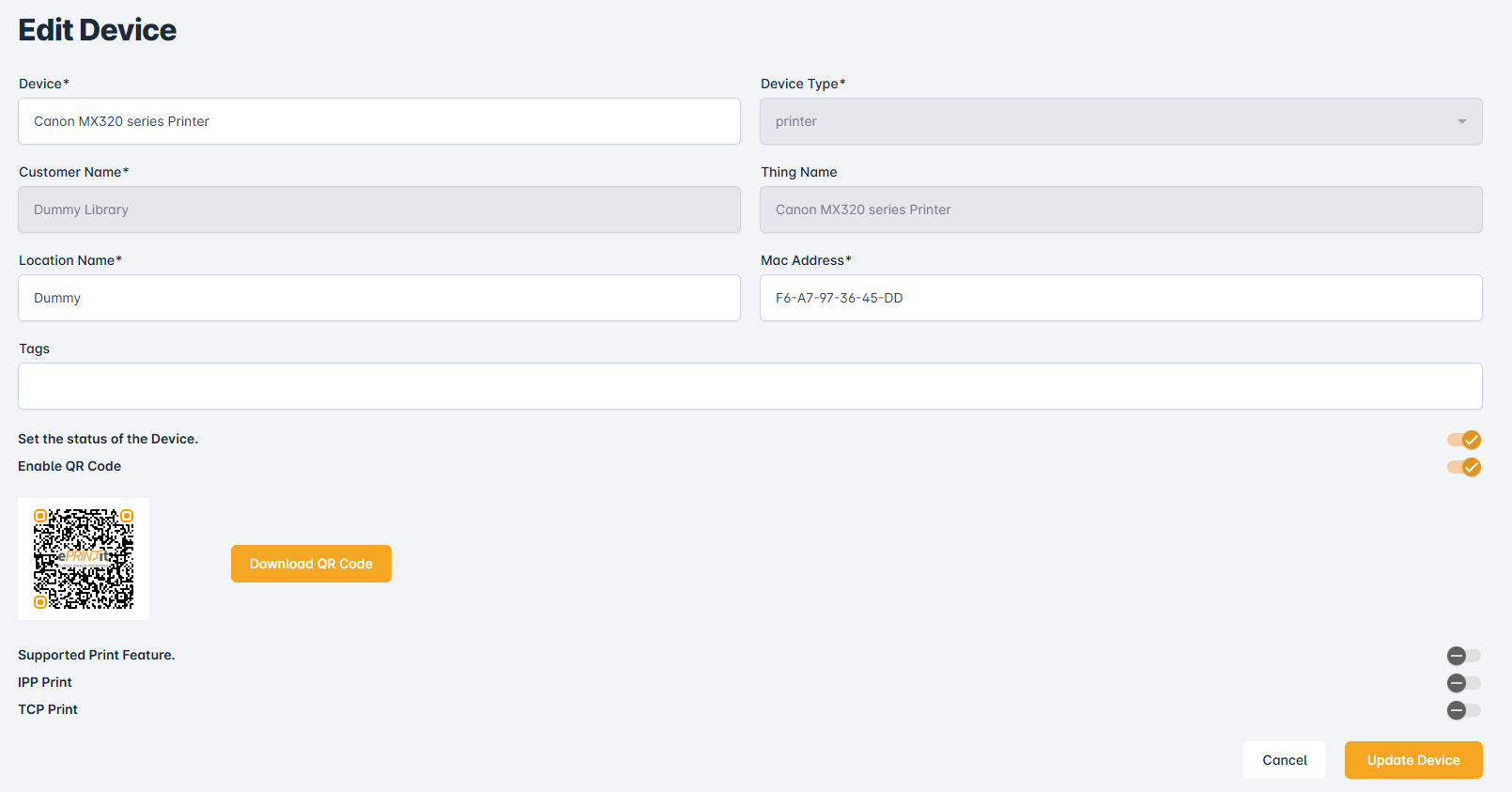This screenshot has width=1512, height=792.
Task: Disable the Enable QR Code switch
Action: coord(1463,467)
